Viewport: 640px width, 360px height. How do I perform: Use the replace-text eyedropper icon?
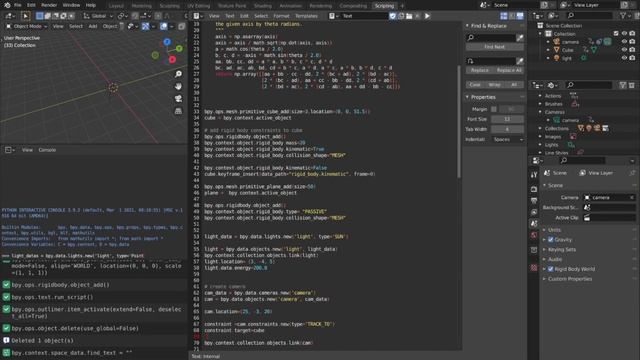[x=520, y=61]
